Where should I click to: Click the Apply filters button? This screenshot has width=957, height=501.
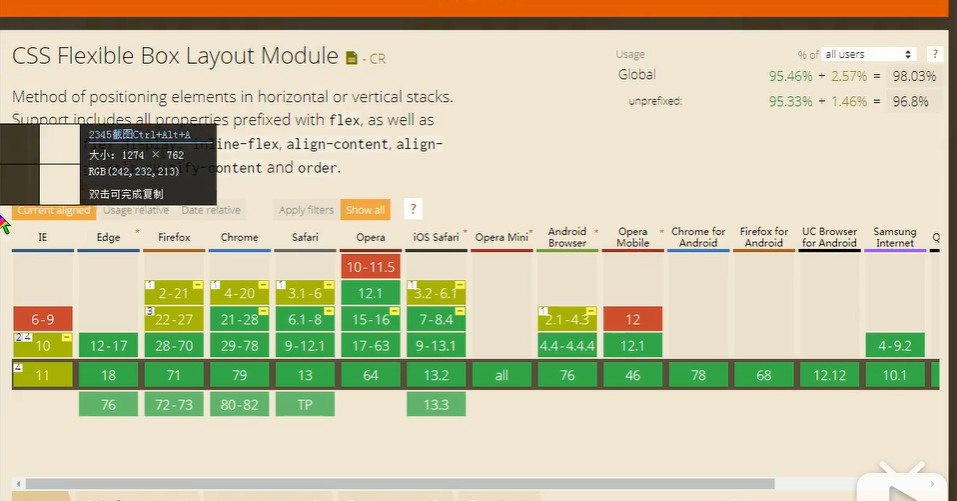pyautogui.click(x=306, y=210)
